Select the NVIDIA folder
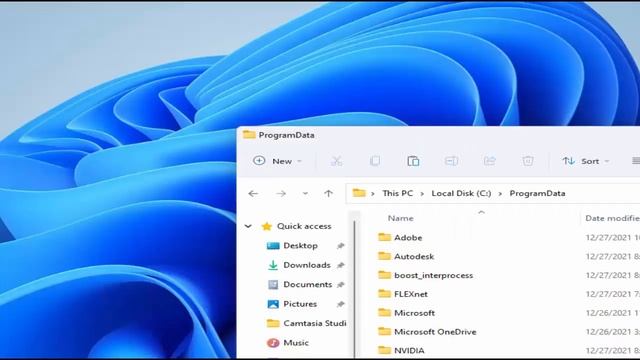Viewport: 640px width, 360px height. (409, 351)
